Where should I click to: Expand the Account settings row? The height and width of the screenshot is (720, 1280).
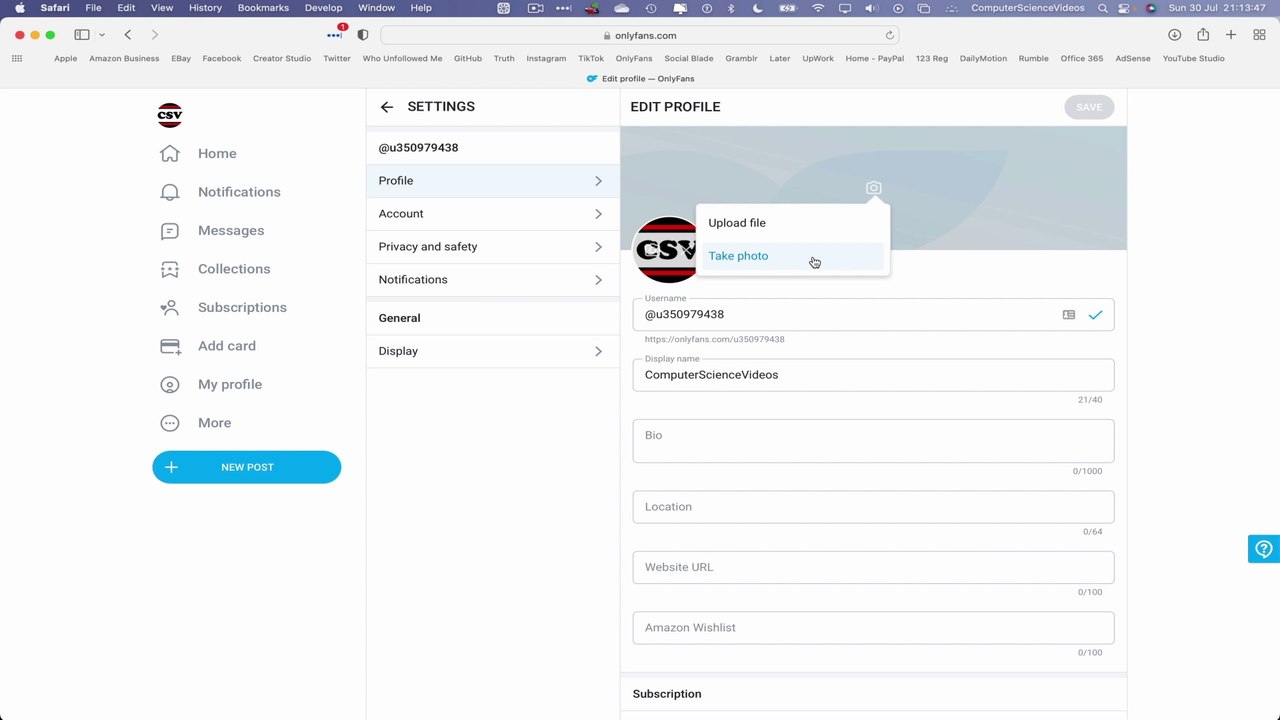[493, 214]
